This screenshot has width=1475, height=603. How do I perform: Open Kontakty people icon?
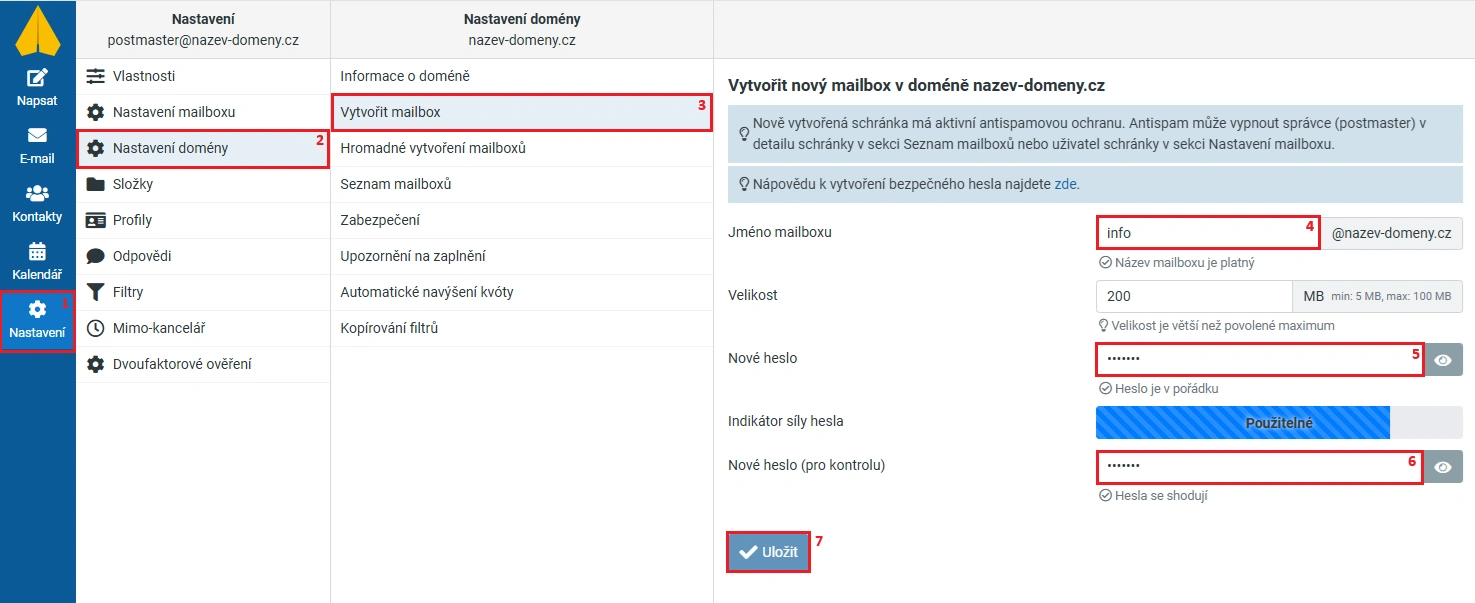pos(37,193)
